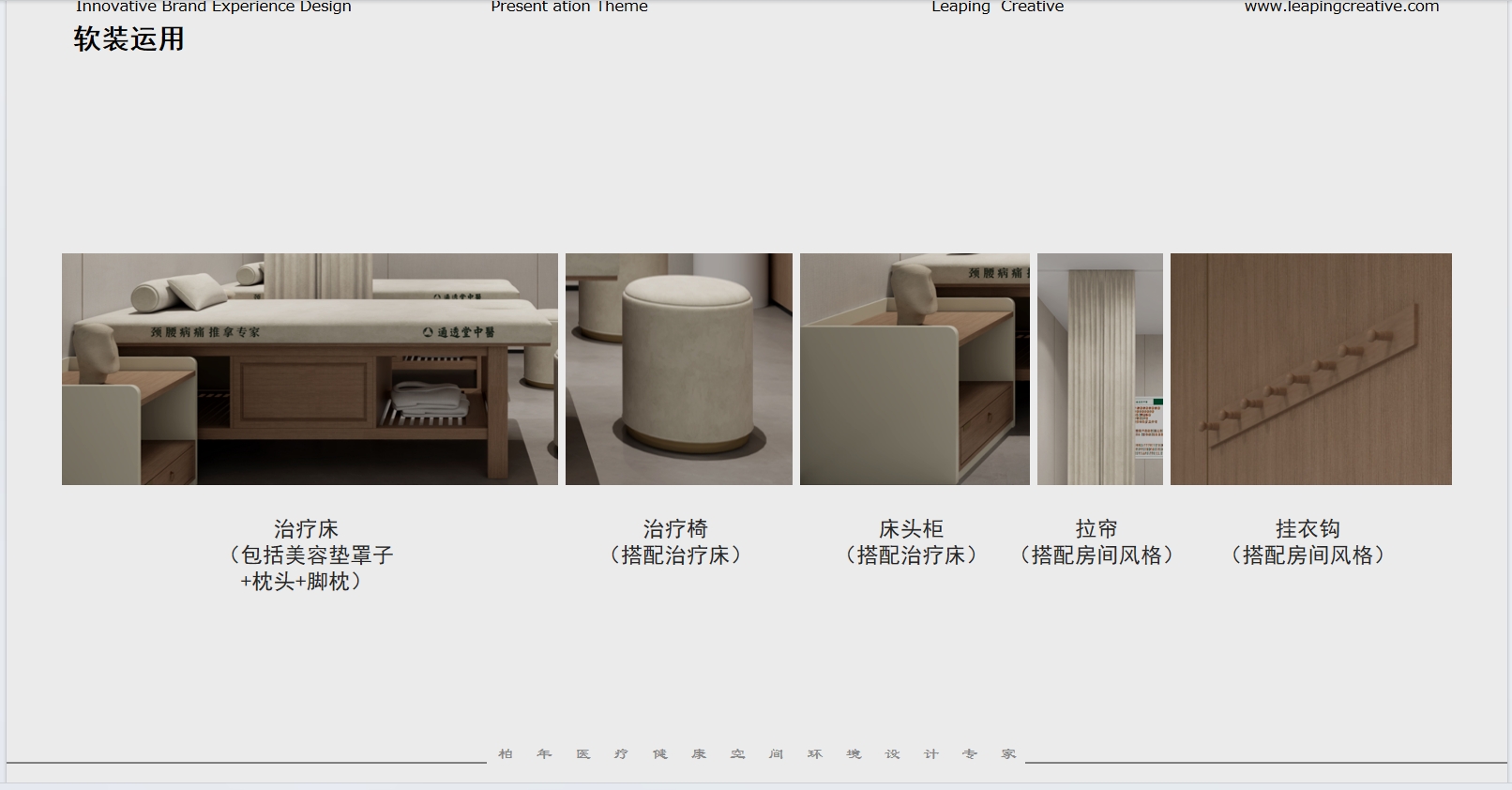Select the Presentation Theme header text
Image resolution: width=1512 pixels, height=790 pixels.
[568, 7]
